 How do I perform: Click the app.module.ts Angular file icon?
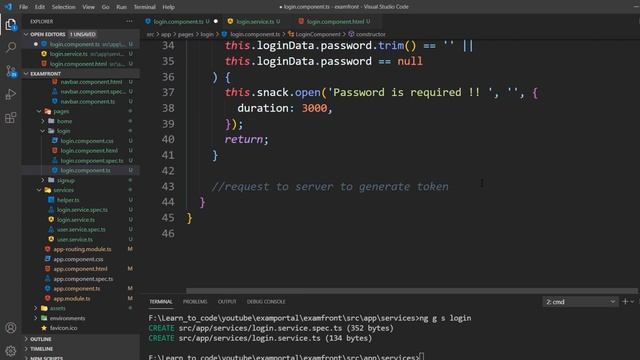(47, 298)
